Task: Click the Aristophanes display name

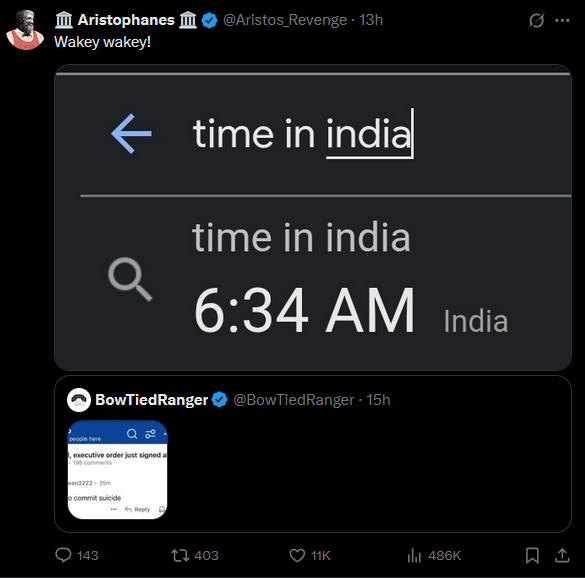Action: pyautogui.click(x=126, y=20)
